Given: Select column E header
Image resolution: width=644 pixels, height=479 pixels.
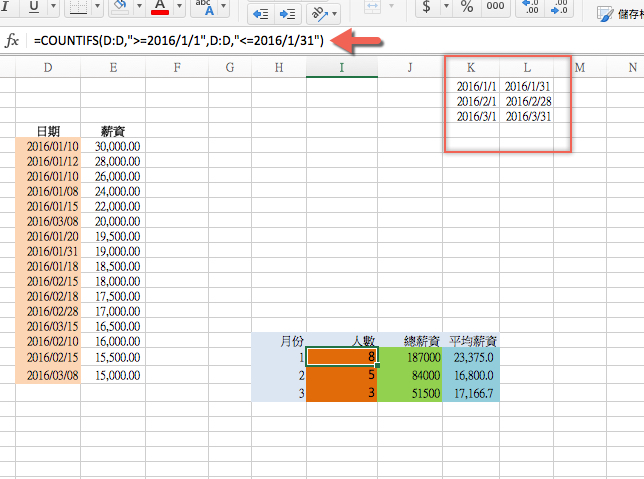Looking at the screenshot, I should (x=113, y=67).
